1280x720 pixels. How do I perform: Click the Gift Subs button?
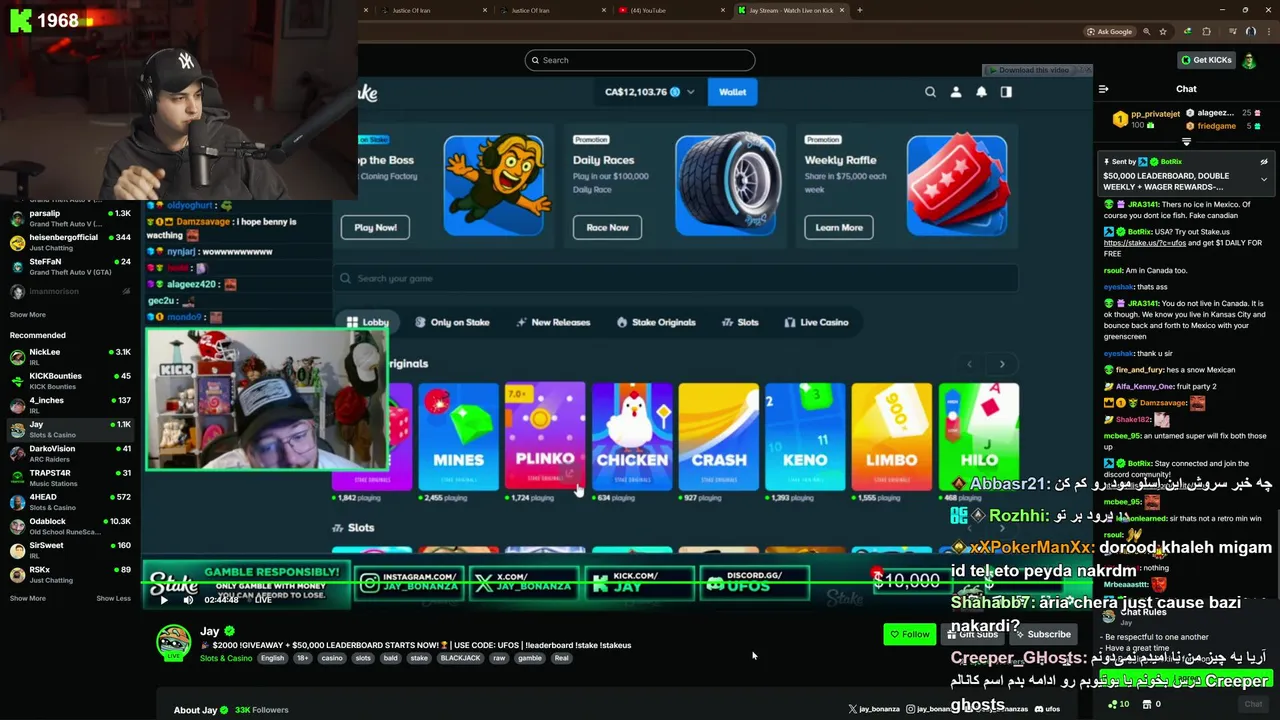(x=972, y=634)
